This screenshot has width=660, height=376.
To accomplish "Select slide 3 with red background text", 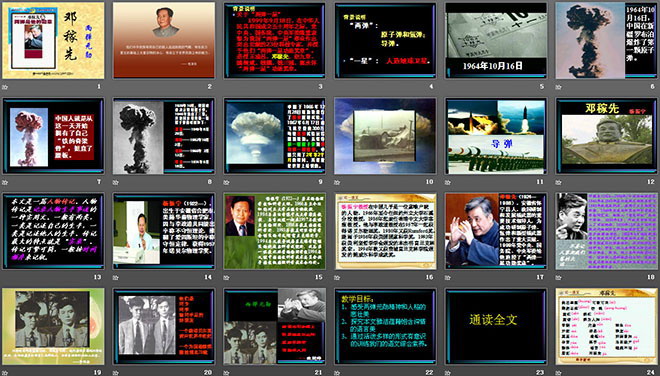I will 274,40.
